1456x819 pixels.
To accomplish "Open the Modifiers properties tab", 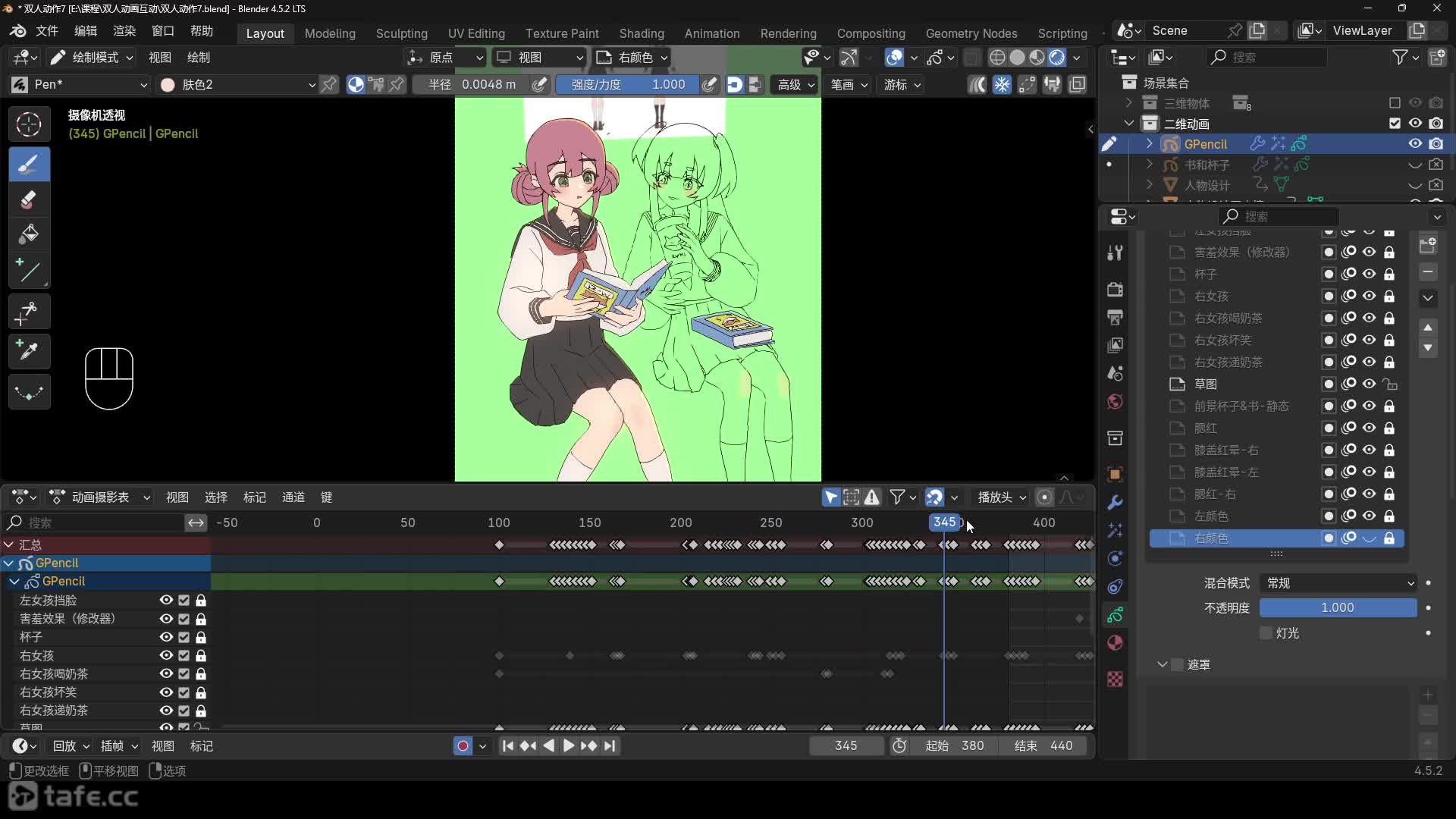I will pos(1115,503).
